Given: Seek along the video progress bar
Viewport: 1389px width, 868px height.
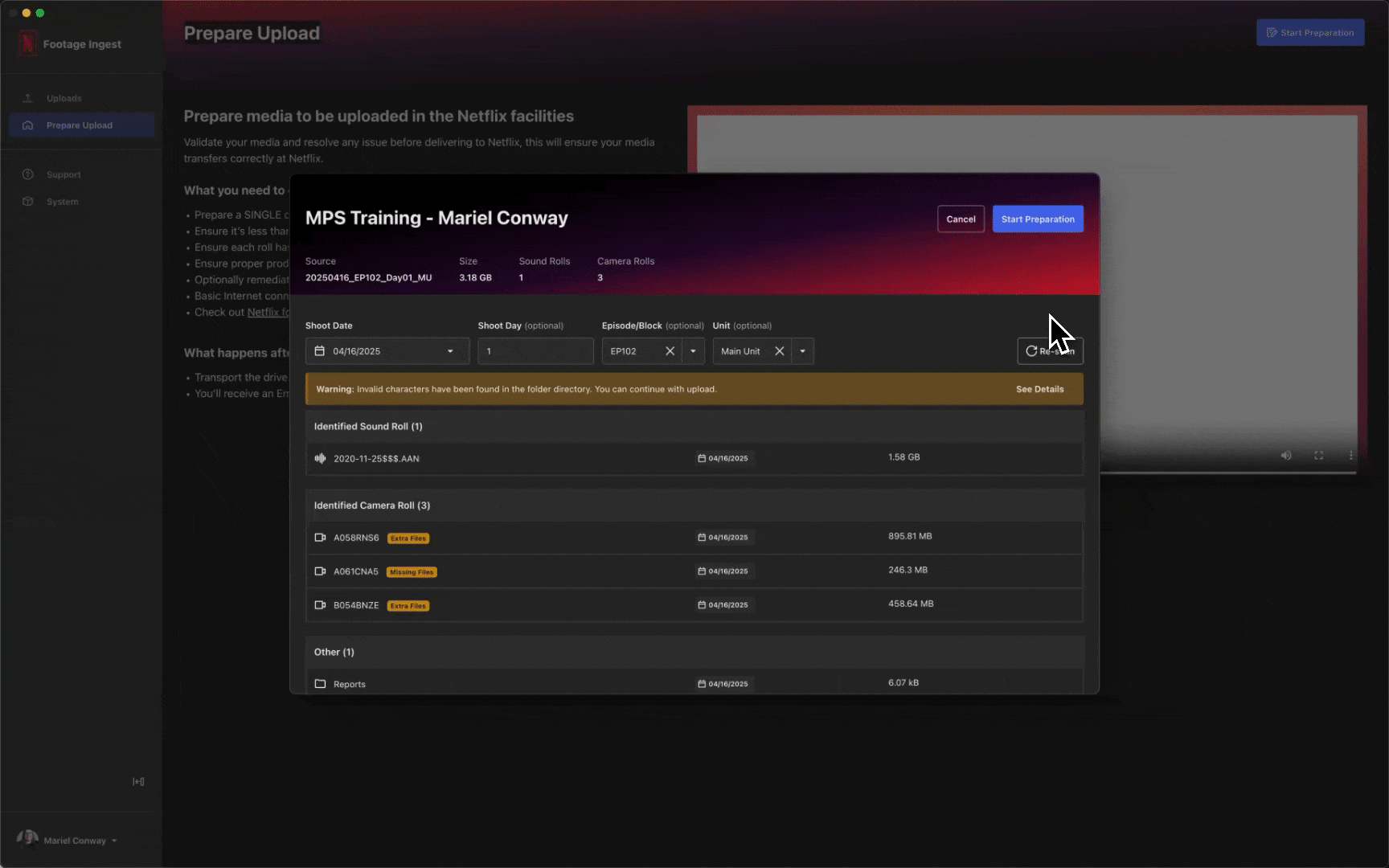Looking at the screenshot, I should pos(1228,473).
